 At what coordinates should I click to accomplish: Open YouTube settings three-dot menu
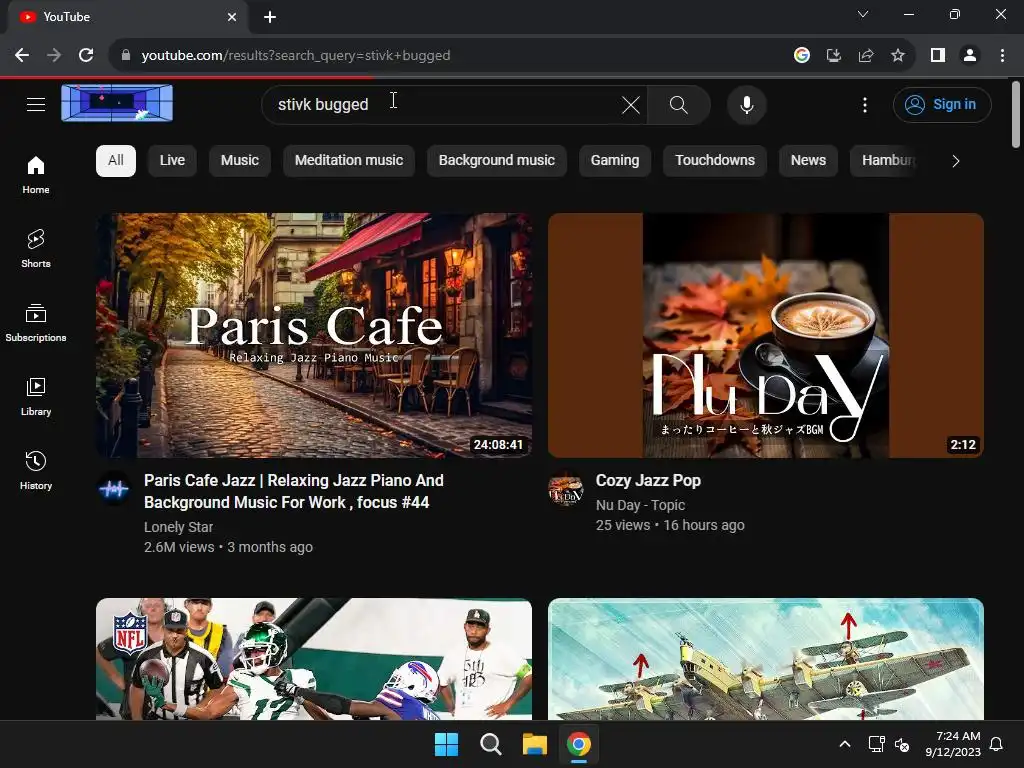865,104
